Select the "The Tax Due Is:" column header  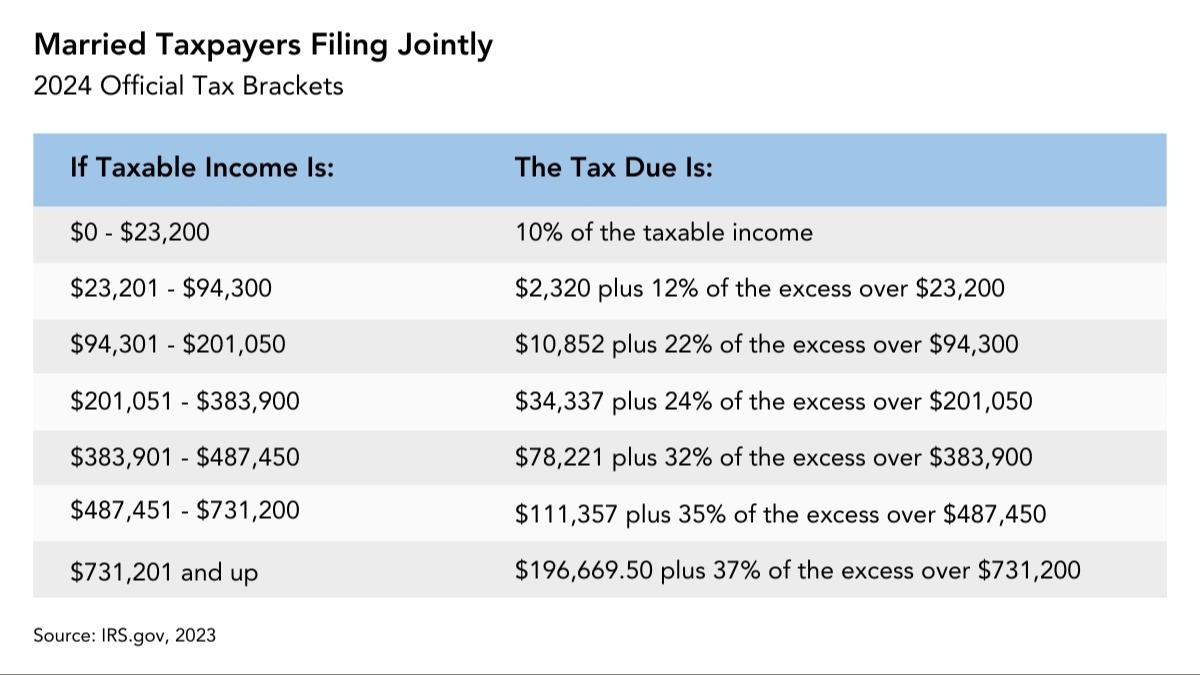(x=613, y=168)
